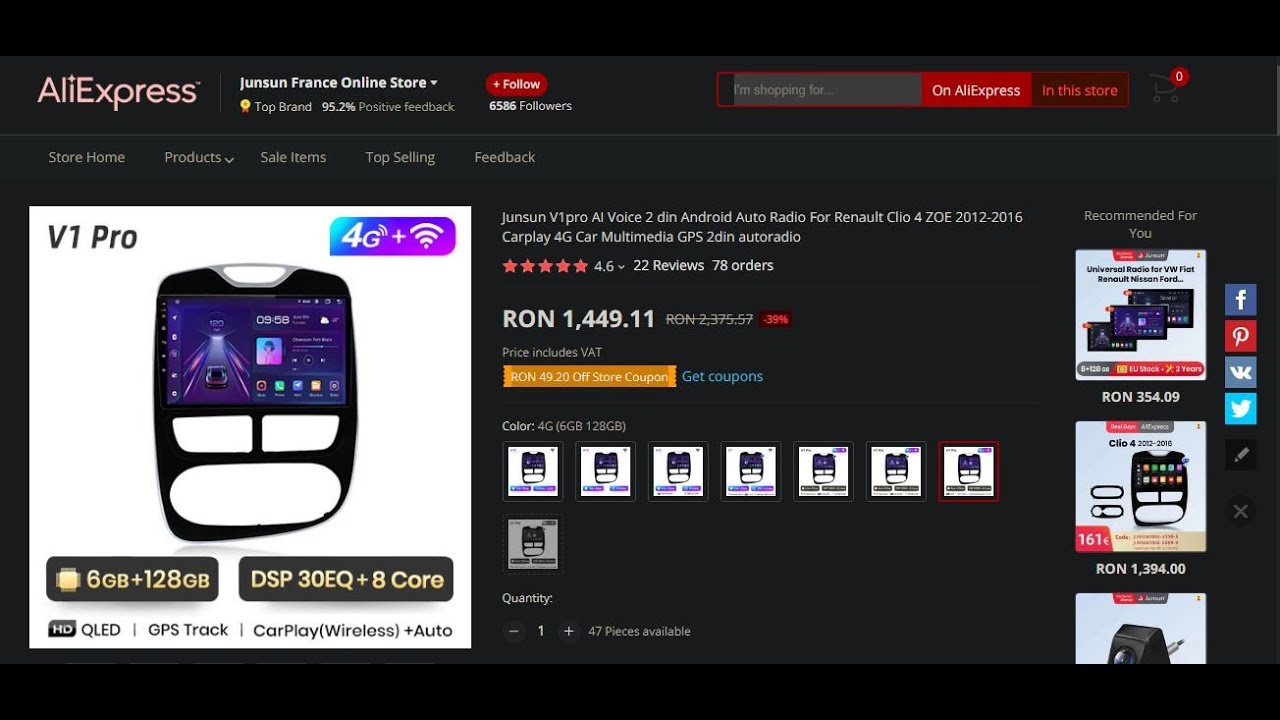Focus the "I'm shopping for..." search field
Viewport: 1280px width, 720px height.
click(827, 90)
